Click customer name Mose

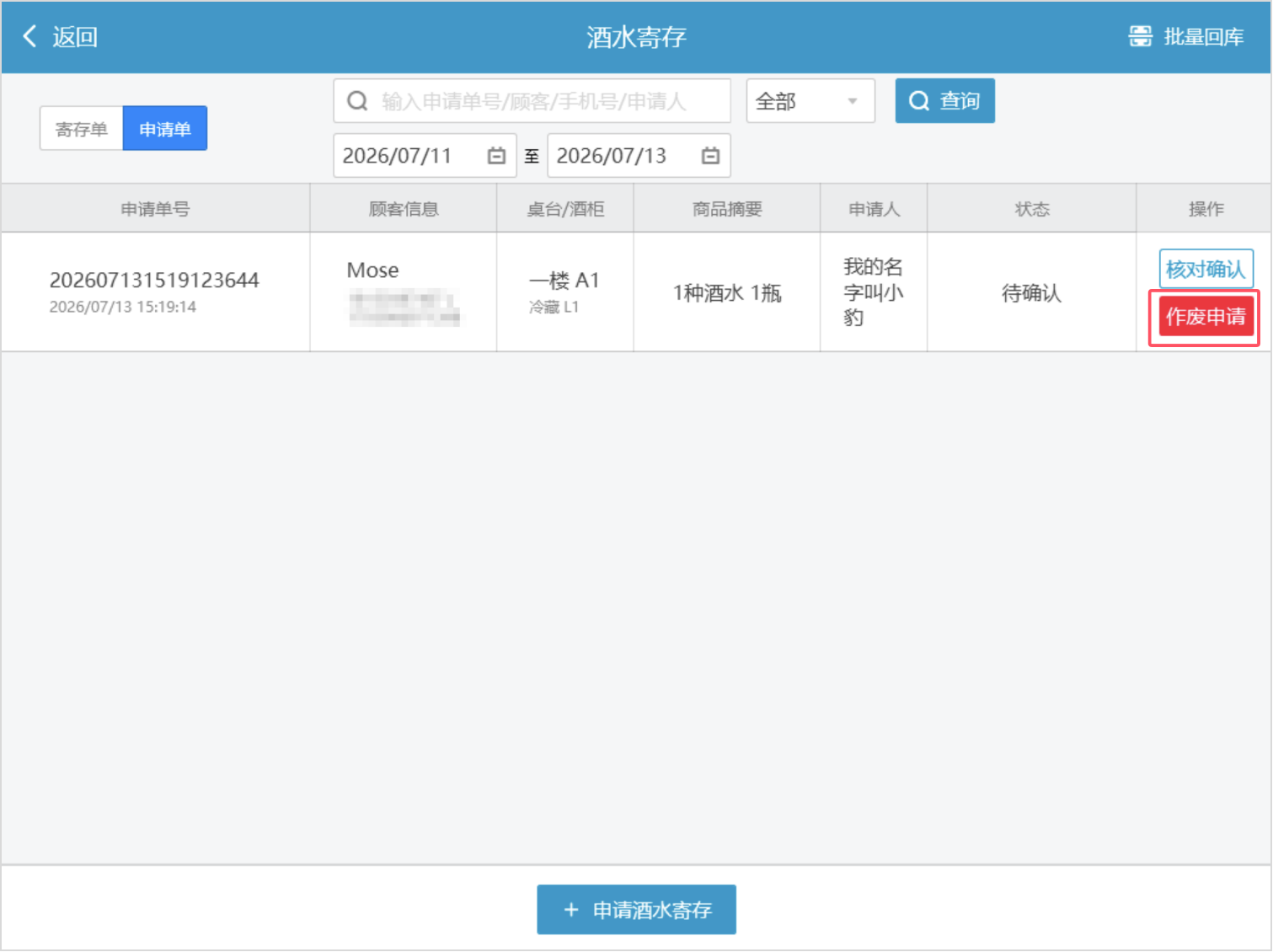tap(372, 270)
